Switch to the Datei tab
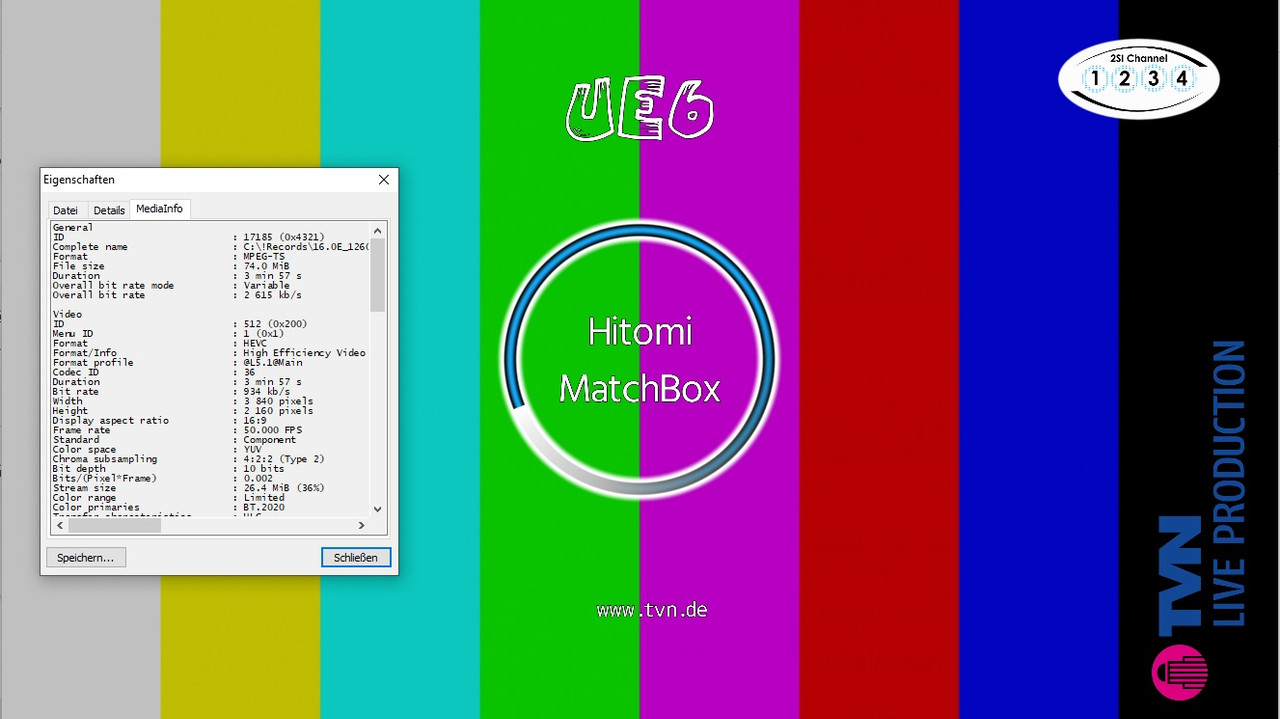Image resolution: width=1280 pixels, height=719 pixels. point(65,210)
